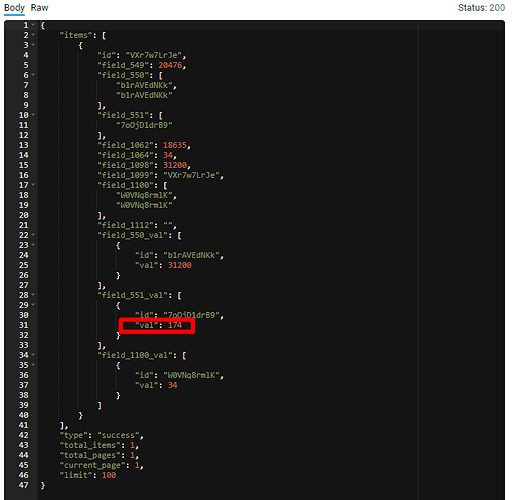Click the Status: 200 indicator
Viewport: 515px width, 500px height.
pyautogui.click(x=481, y=8)
